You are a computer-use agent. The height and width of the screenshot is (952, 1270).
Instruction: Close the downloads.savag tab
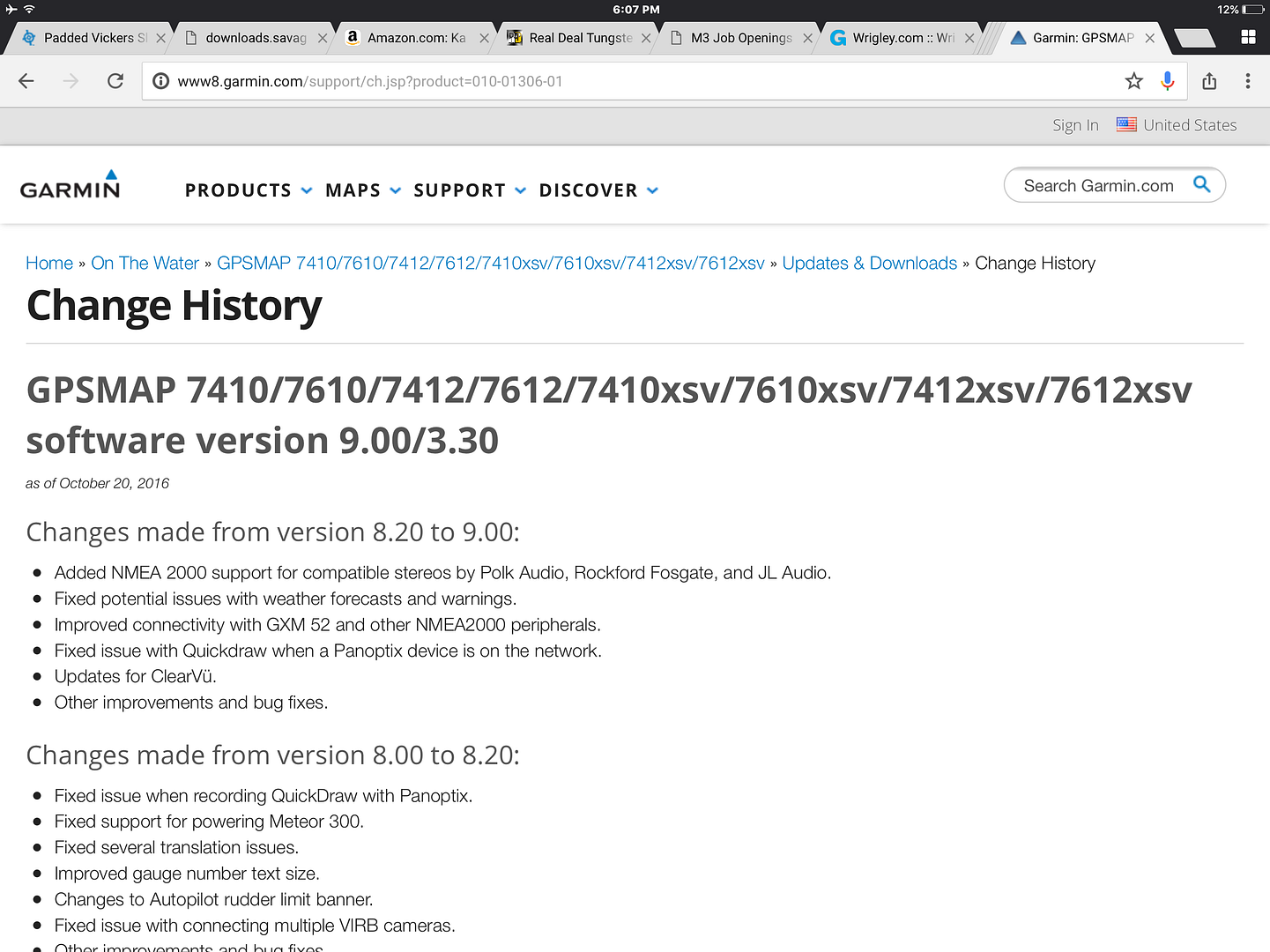(x=323, y=38)
